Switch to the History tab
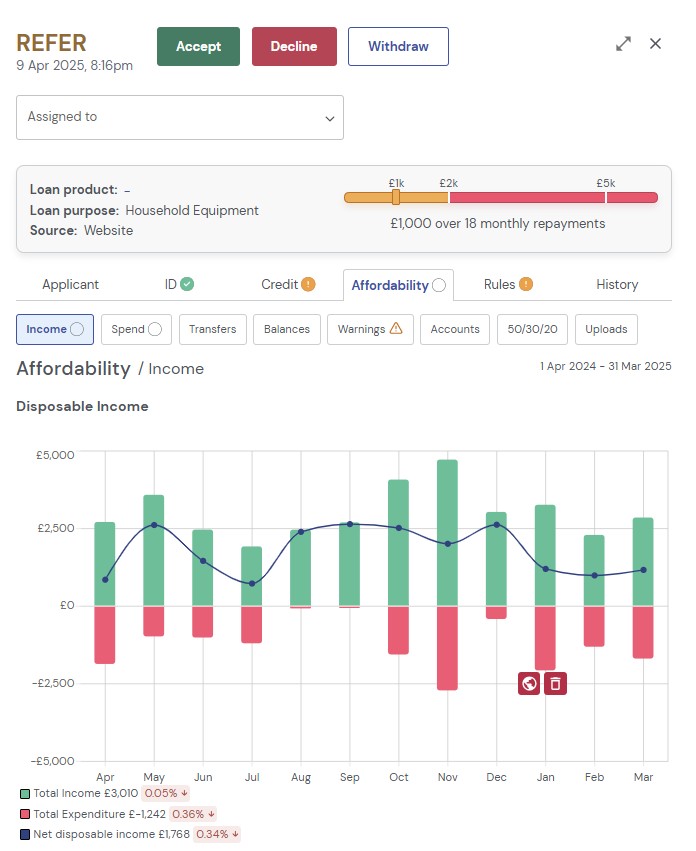Screen dimensions: 696x851 (x=617, y=284)
